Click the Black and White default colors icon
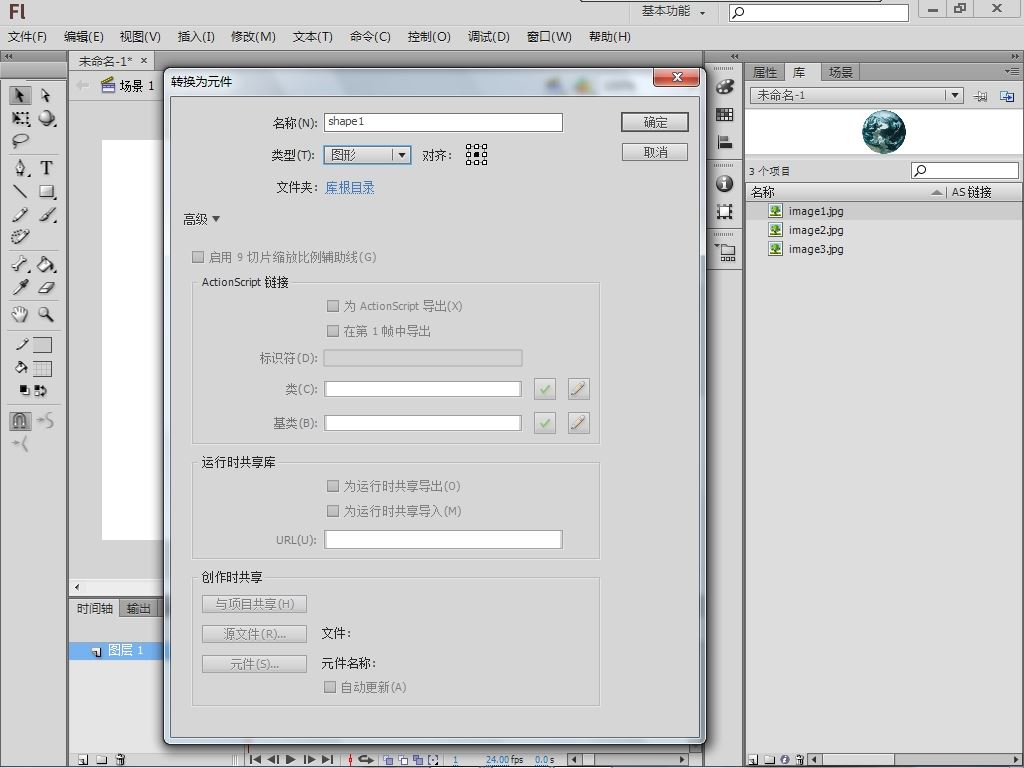Image resolution: width=1024 pixels, height=768 pixels. coord(24,390)
